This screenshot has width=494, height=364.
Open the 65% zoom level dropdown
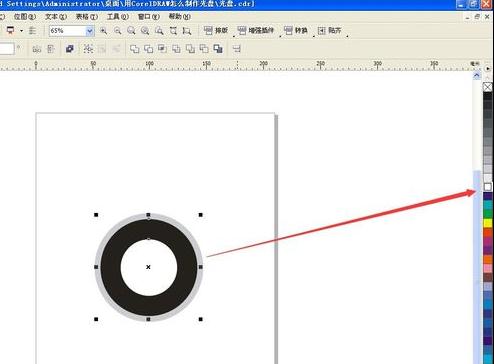point(90,31)
